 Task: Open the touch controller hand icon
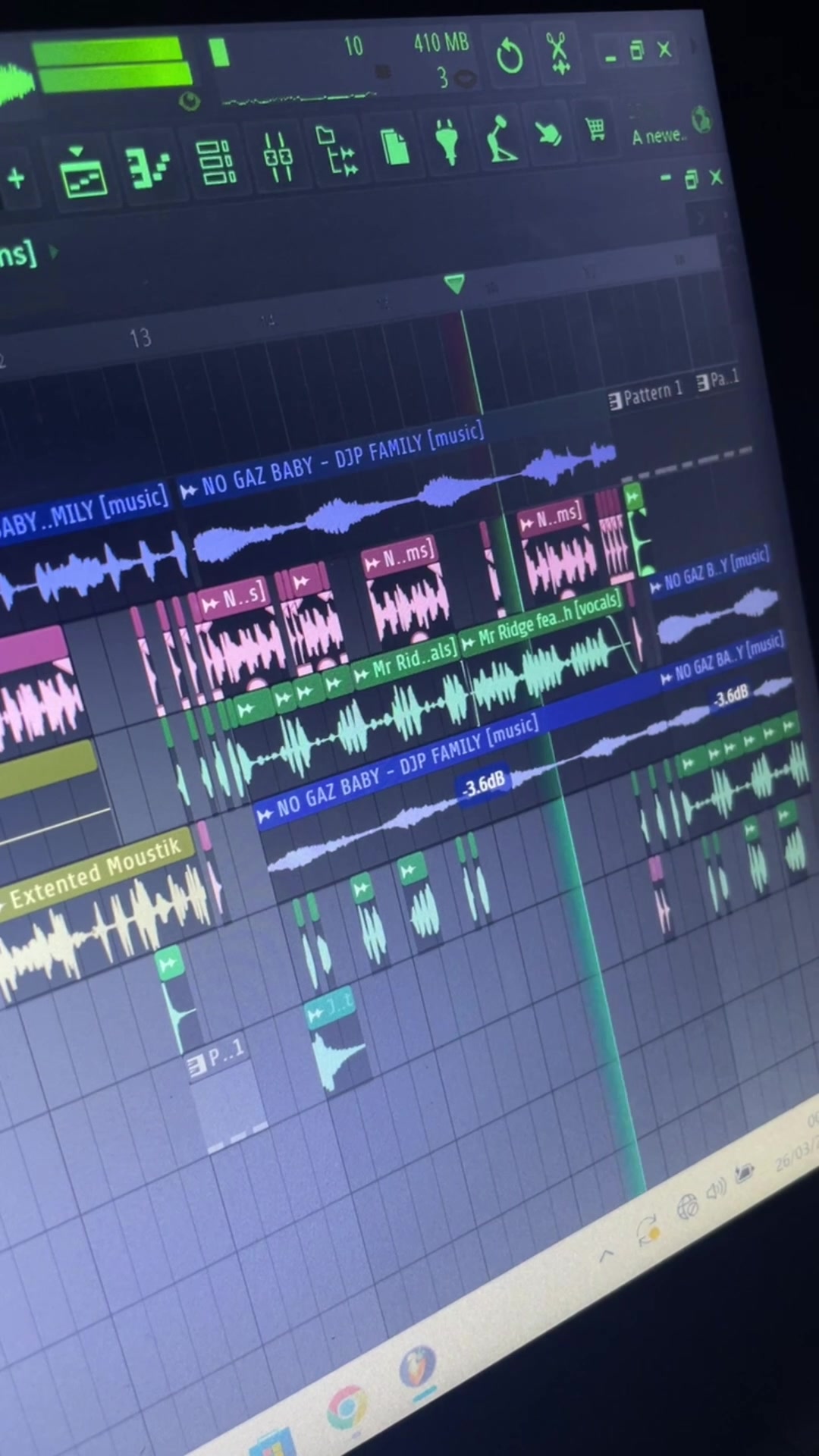coord(548,134)
